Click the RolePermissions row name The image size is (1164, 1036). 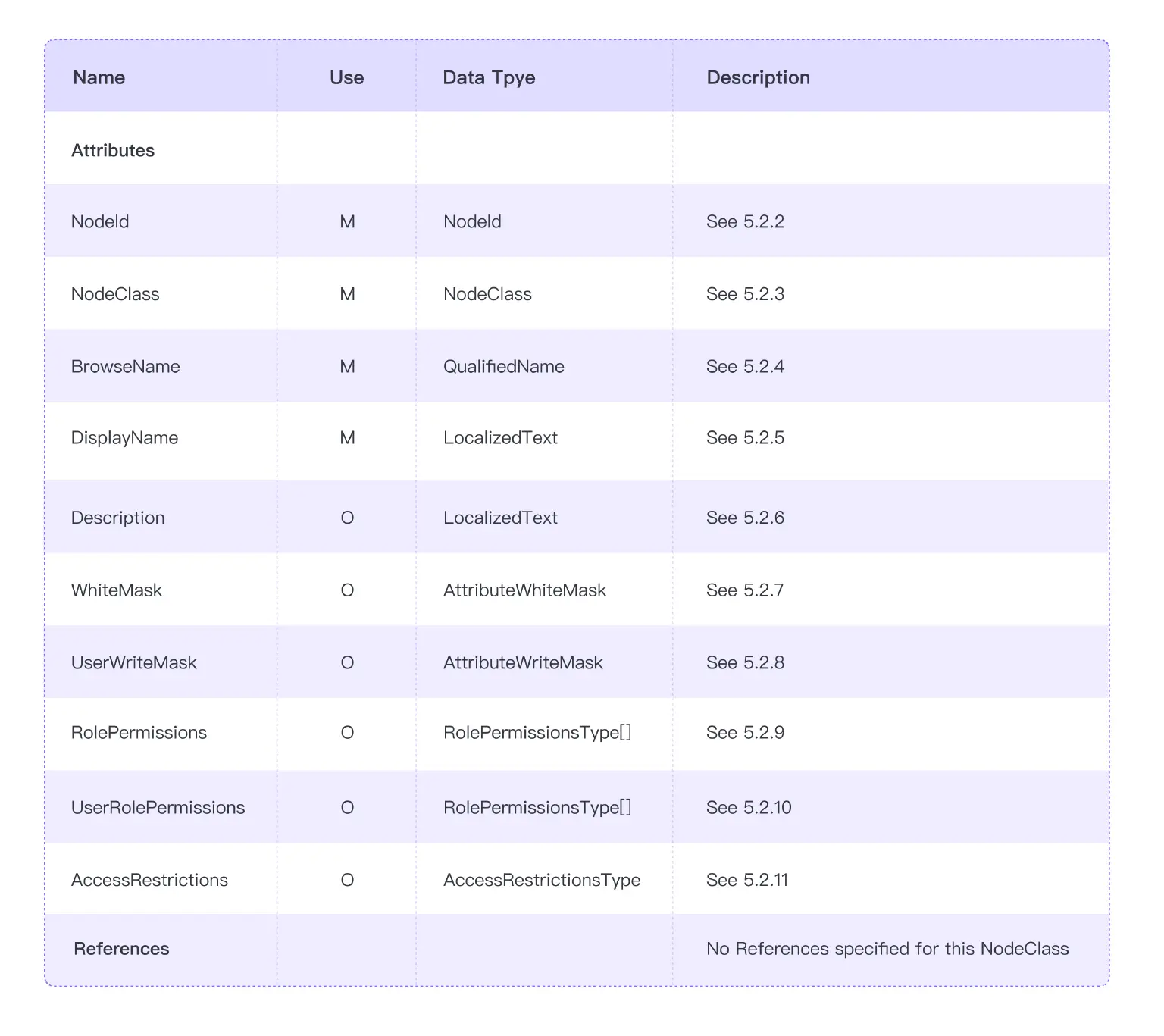pyautogui.click(x=139, y=733)
